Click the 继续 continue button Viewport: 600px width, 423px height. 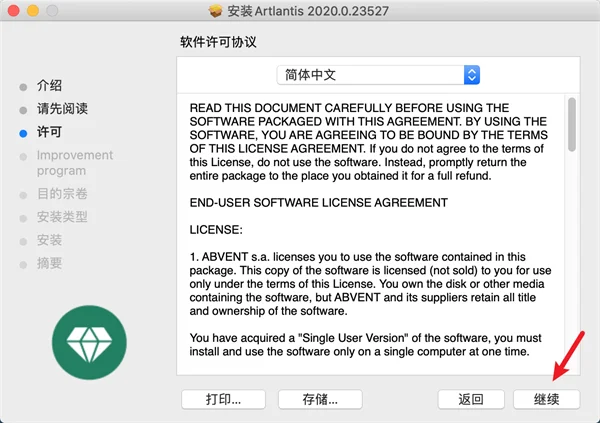tap(546, 399)
